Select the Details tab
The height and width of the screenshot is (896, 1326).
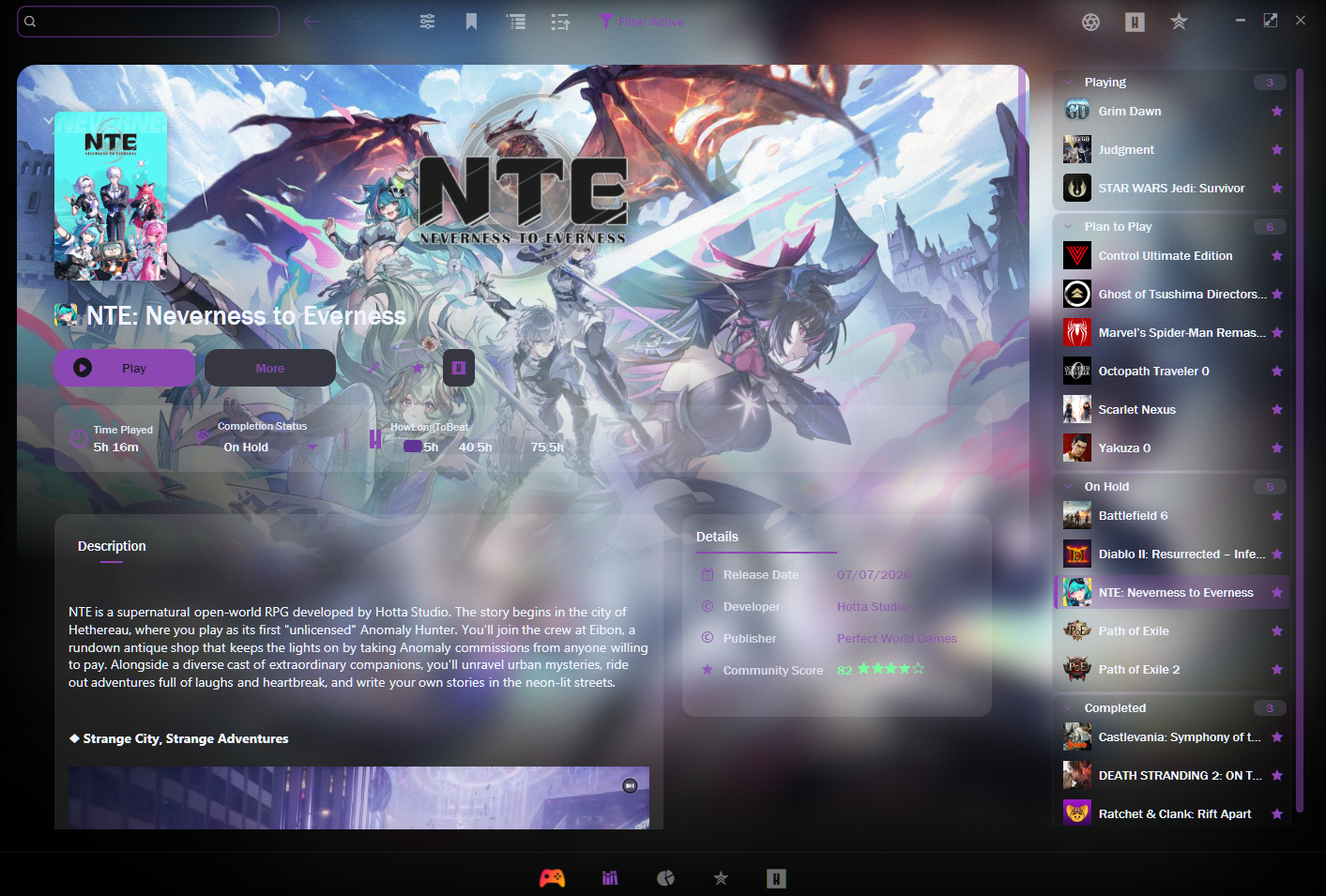point(717,537)
